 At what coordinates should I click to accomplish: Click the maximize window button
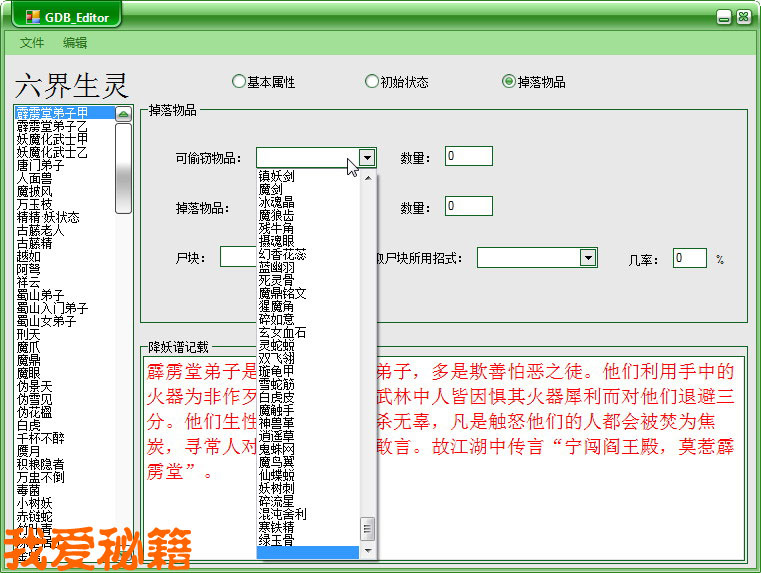coord(722,17)
